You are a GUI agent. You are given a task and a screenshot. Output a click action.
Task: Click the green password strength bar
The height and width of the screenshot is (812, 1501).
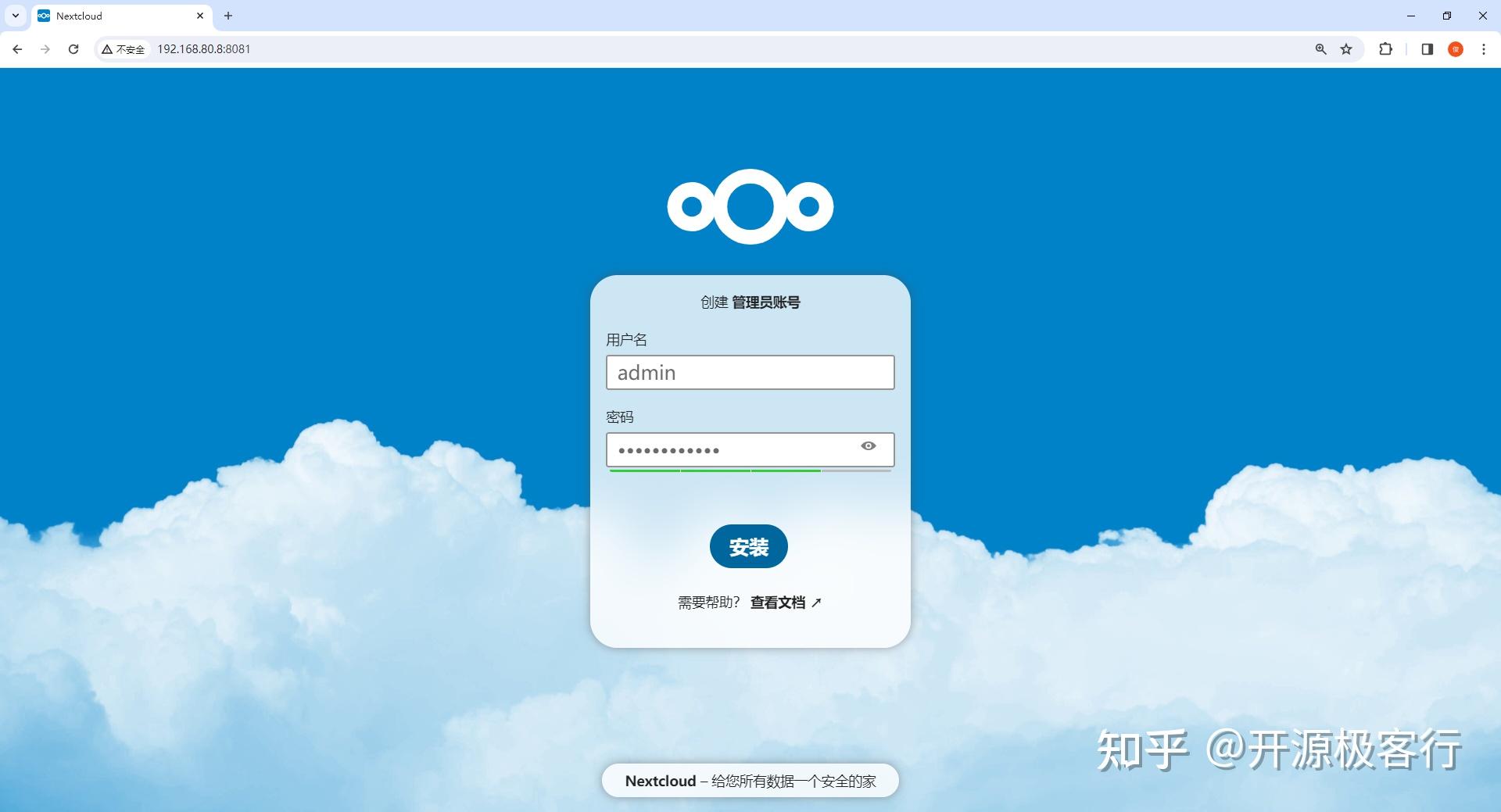coord(713,471)
